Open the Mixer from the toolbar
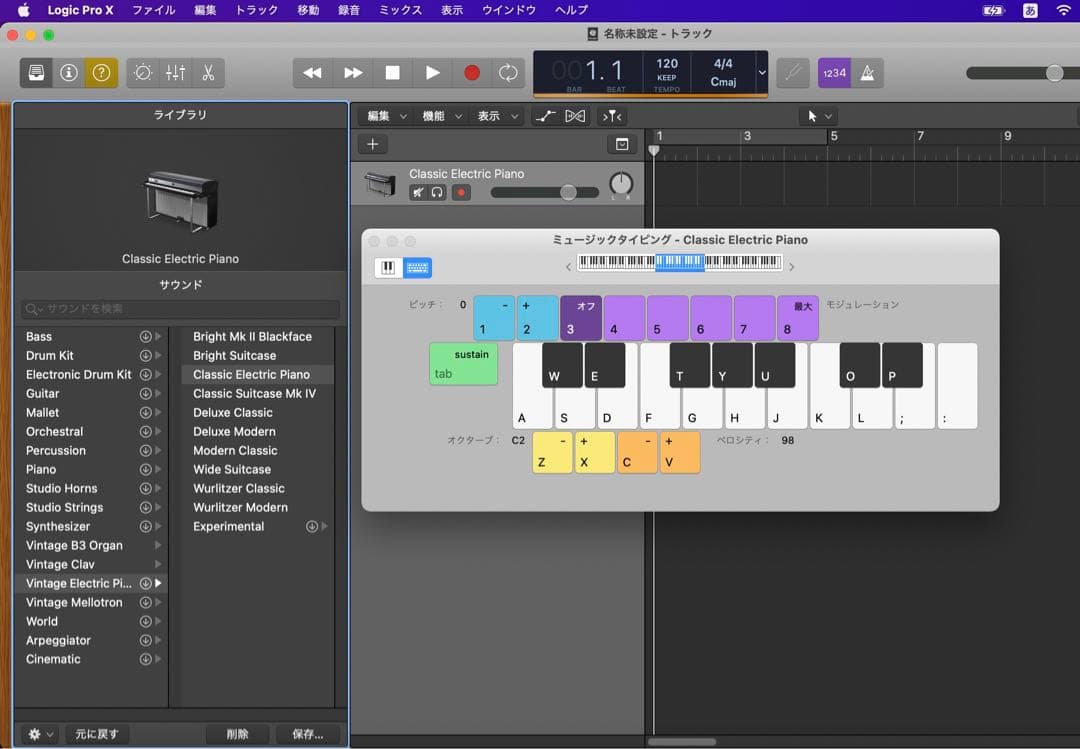Viewport: 1080px width, 749px height. [x=175, y=73]
